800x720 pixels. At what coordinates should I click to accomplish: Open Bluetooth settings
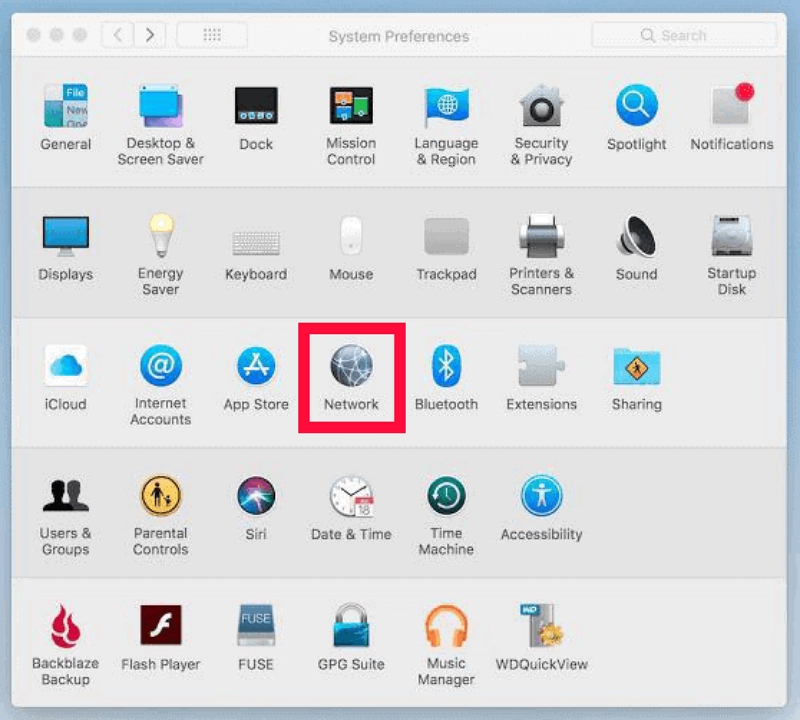pos(446,378)
